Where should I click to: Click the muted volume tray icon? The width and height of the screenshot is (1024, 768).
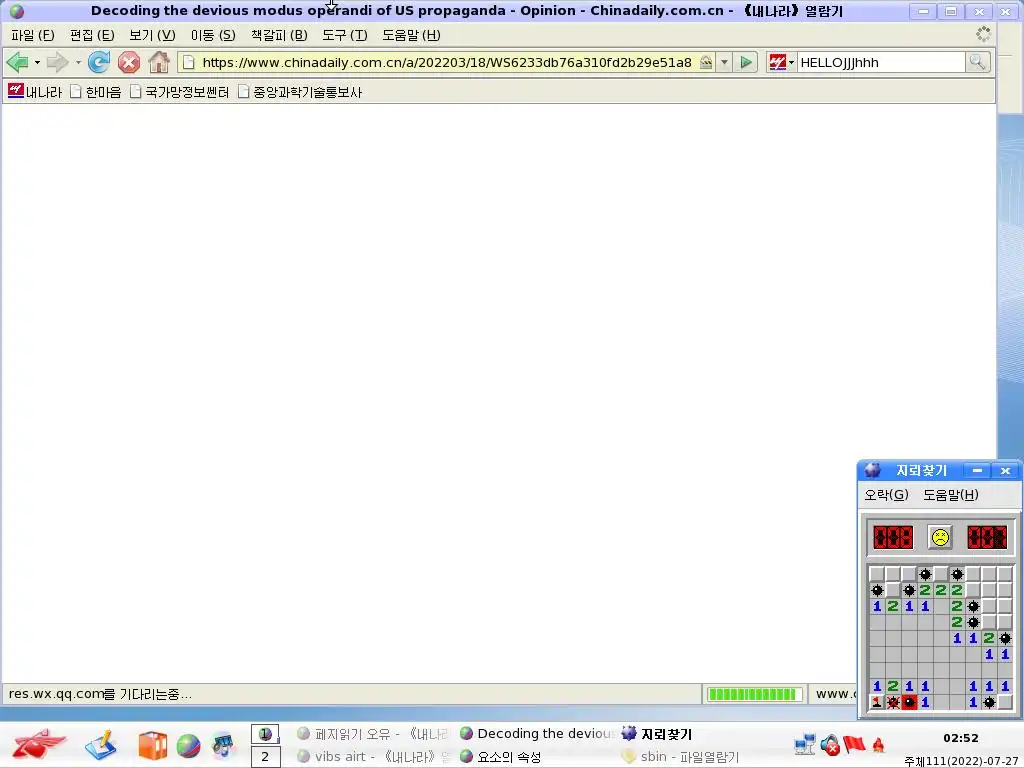(x=830, y=745)
